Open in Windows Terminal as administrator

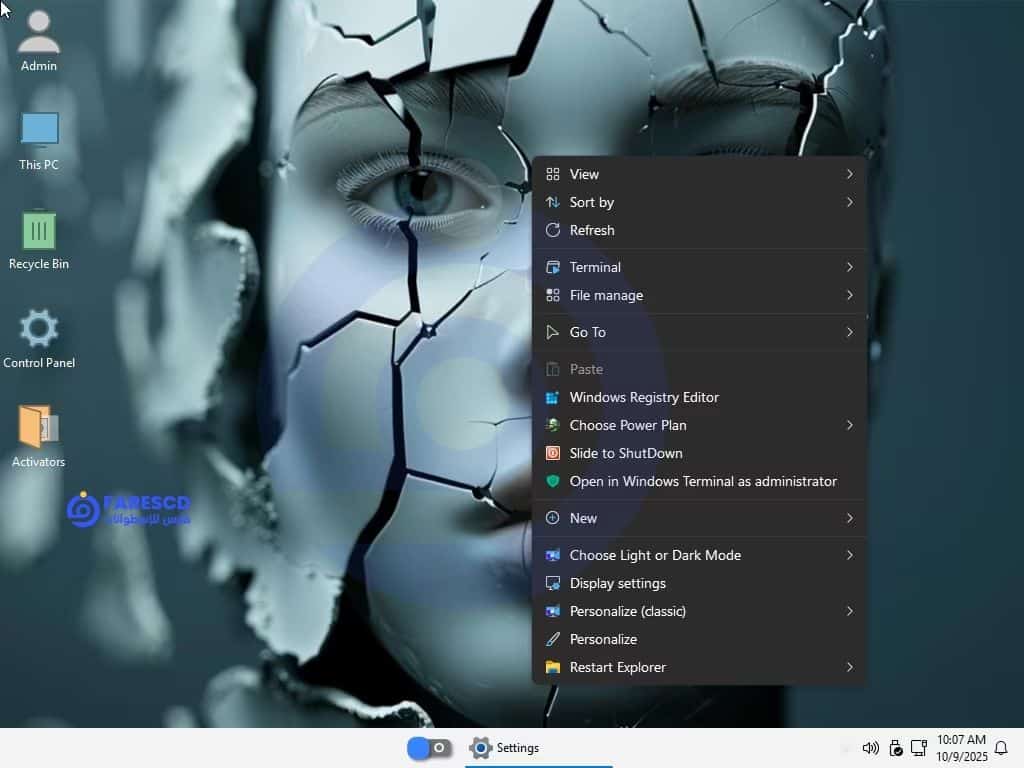pos(703,481)
